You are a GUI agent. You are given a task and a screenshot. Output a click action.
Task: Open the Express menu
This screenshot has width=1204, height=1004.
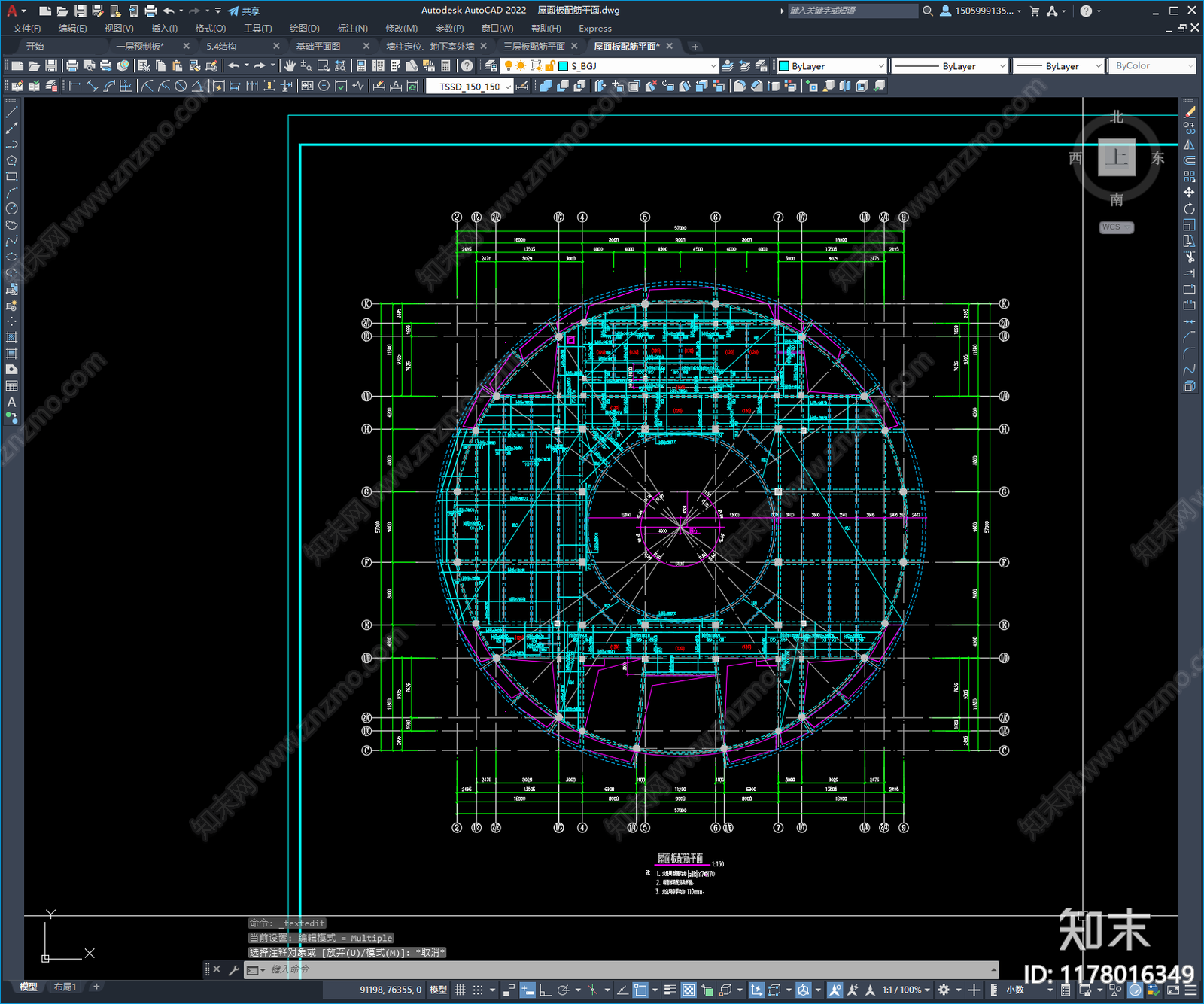(595, 29)
